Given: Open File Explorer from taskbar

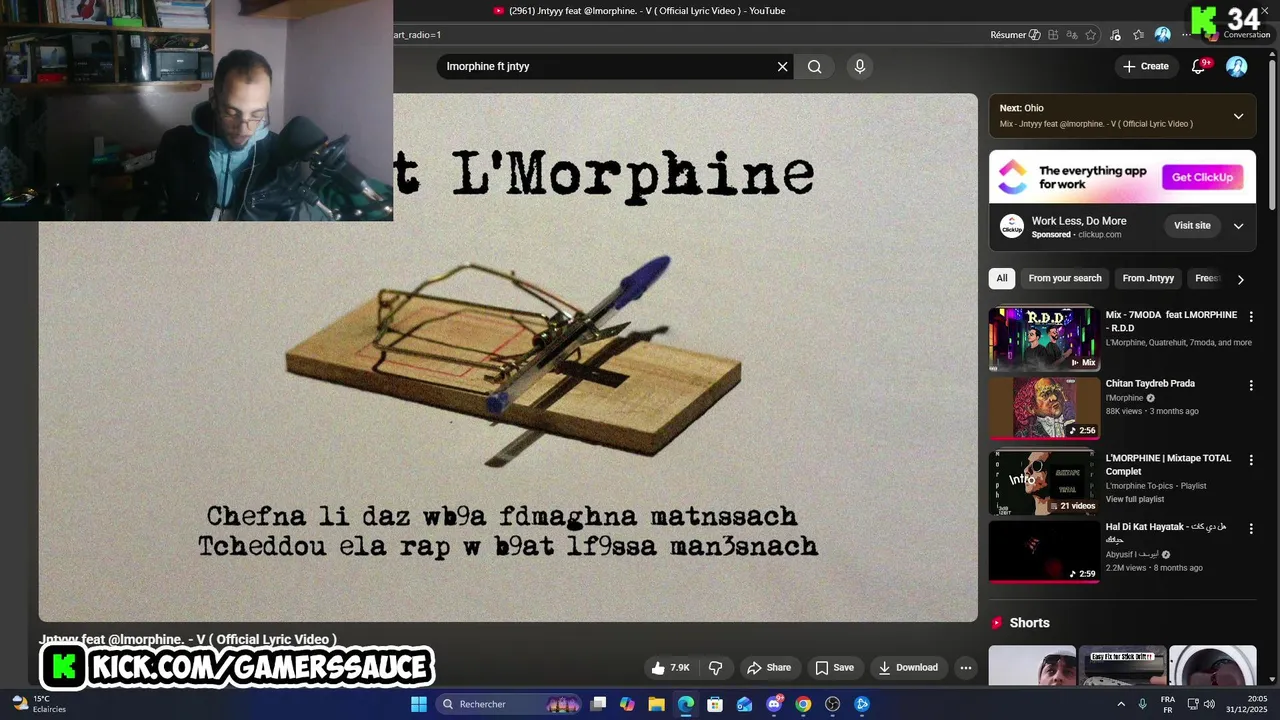Looking at the screenshot, I should pyautogui.click(x=656, y=704).
